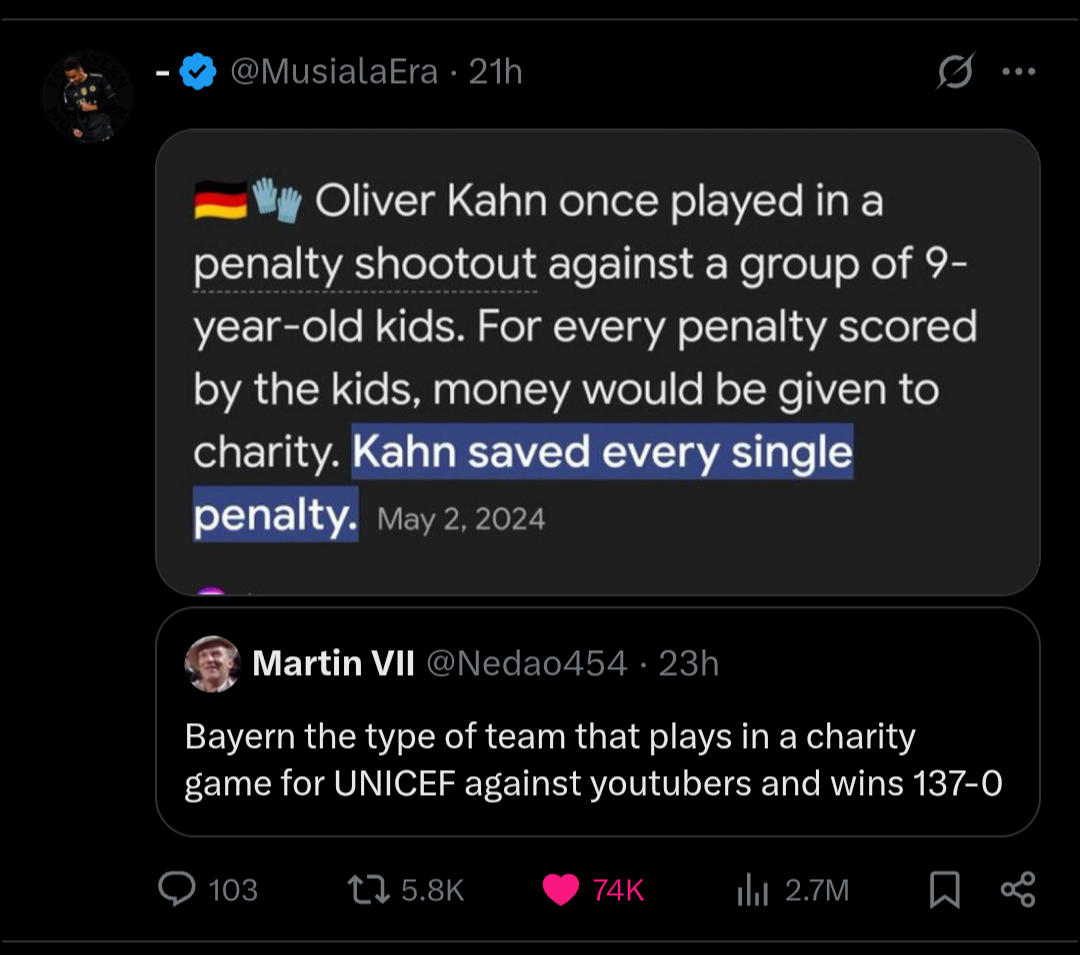Open the view analytics bar chart icon

752,889
